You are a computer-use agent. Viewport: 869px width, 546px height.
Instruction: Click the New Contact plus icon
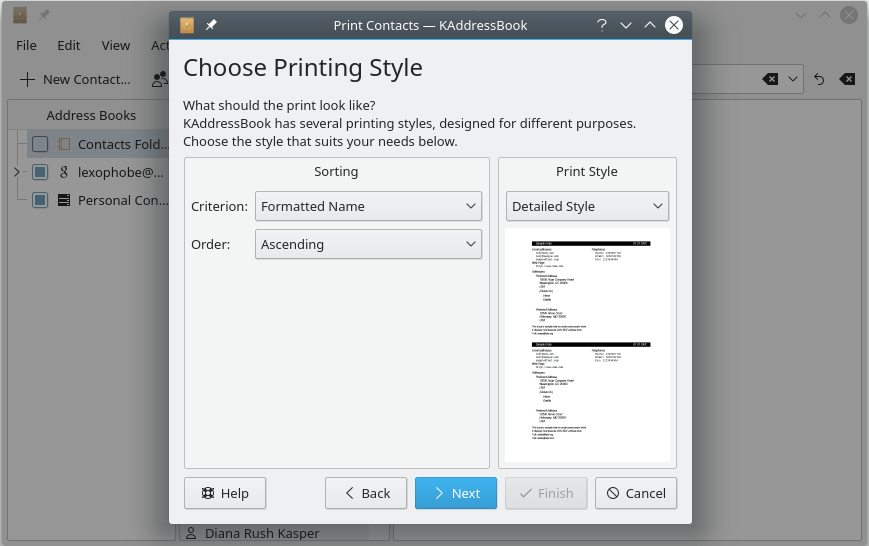[27, 79]
